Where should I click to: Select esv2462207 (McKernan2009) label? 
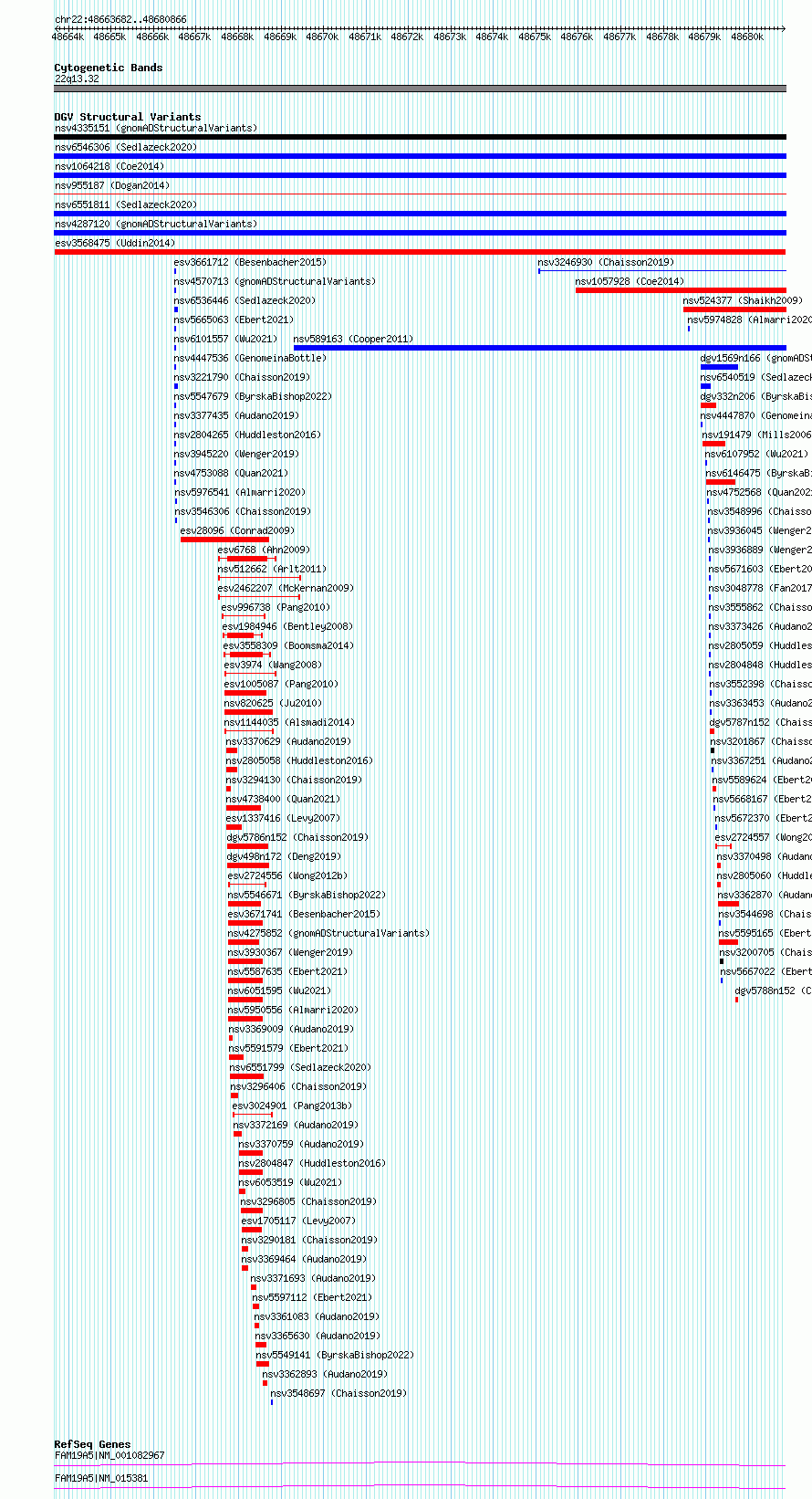(x=286, y=588)
